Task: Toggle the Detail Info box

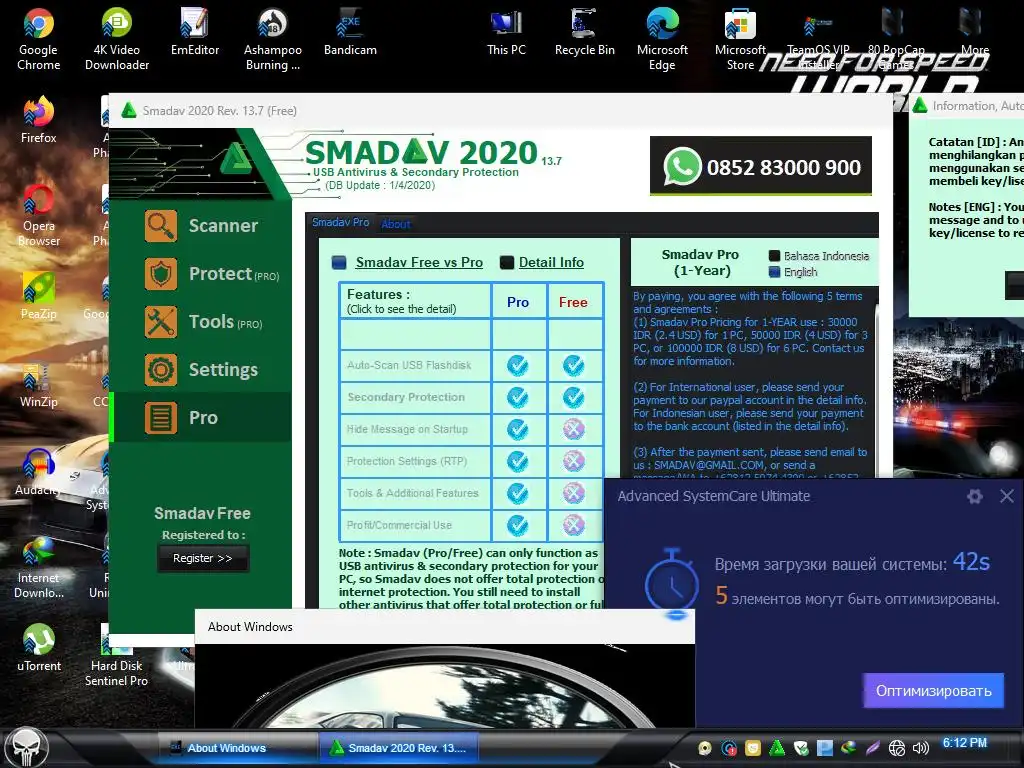Action: coord(507,263)
